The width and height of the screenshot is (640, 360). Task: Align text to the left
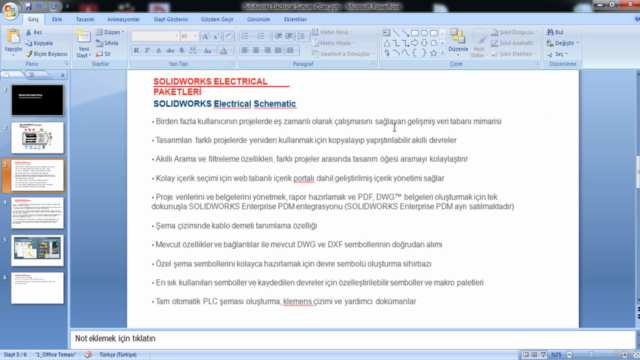245,50
